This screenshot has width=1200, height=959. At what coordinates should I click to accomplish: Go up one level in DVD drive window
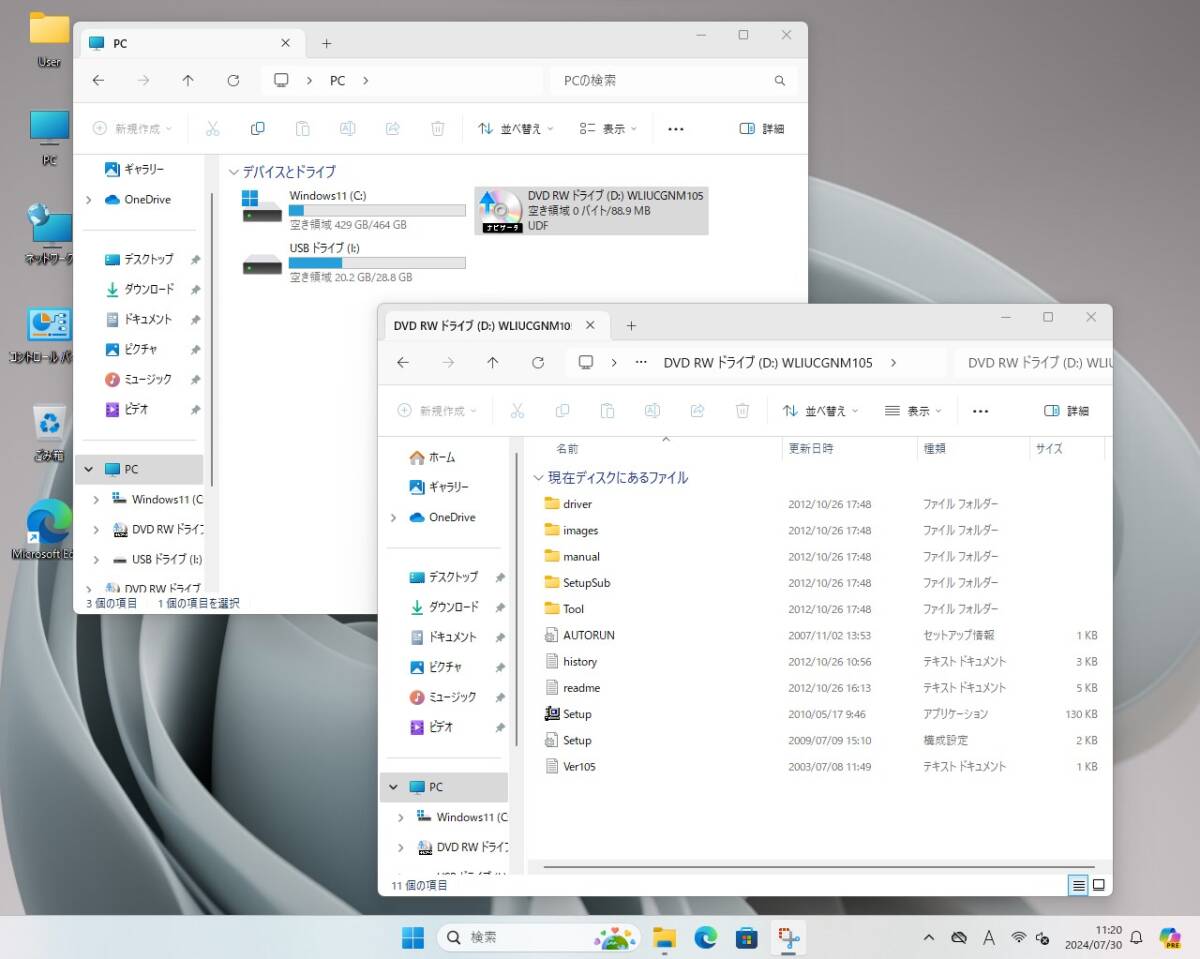tap(493, 362)
